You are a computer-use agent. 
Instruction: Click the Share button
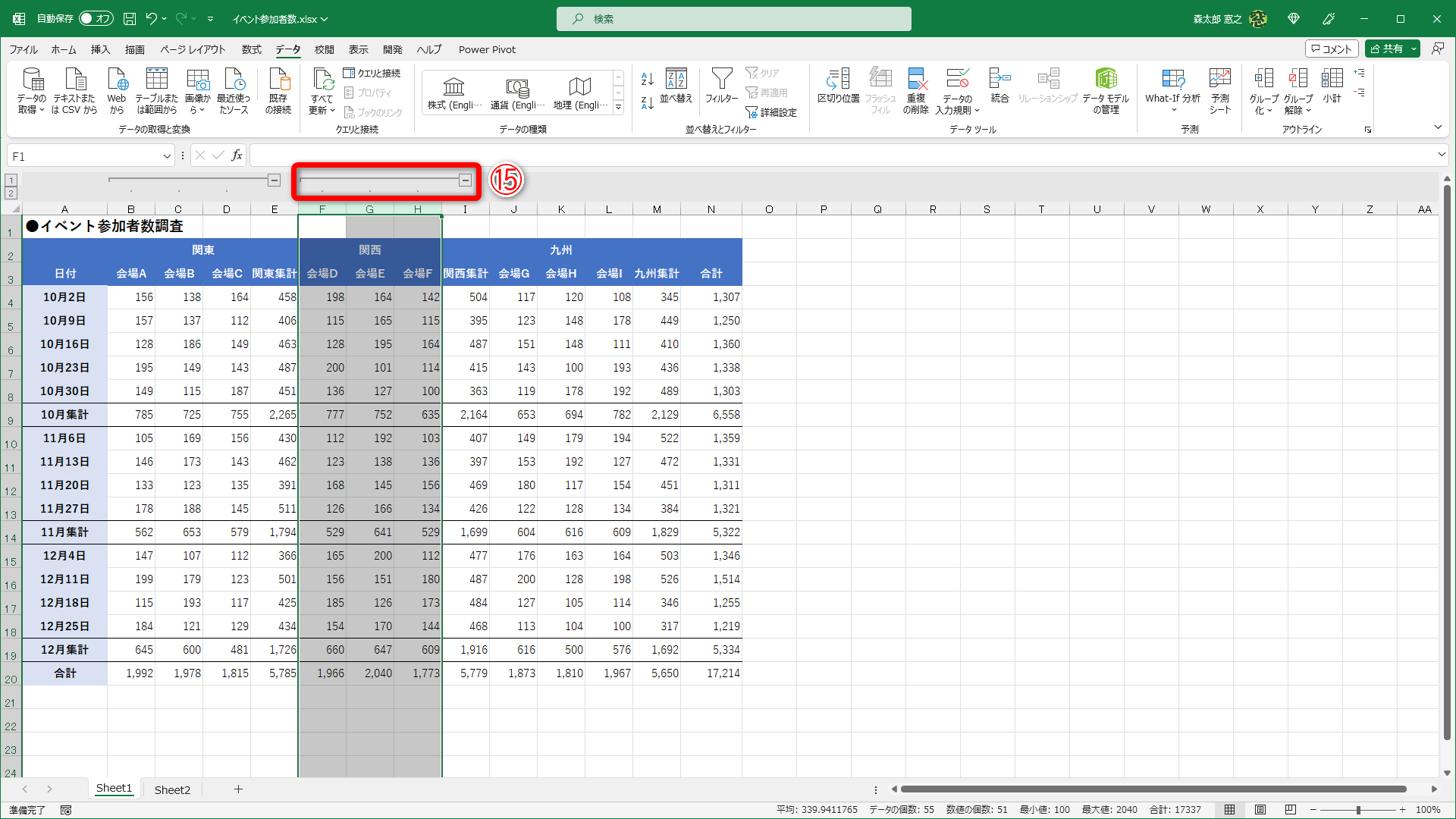pos(1385,49)
